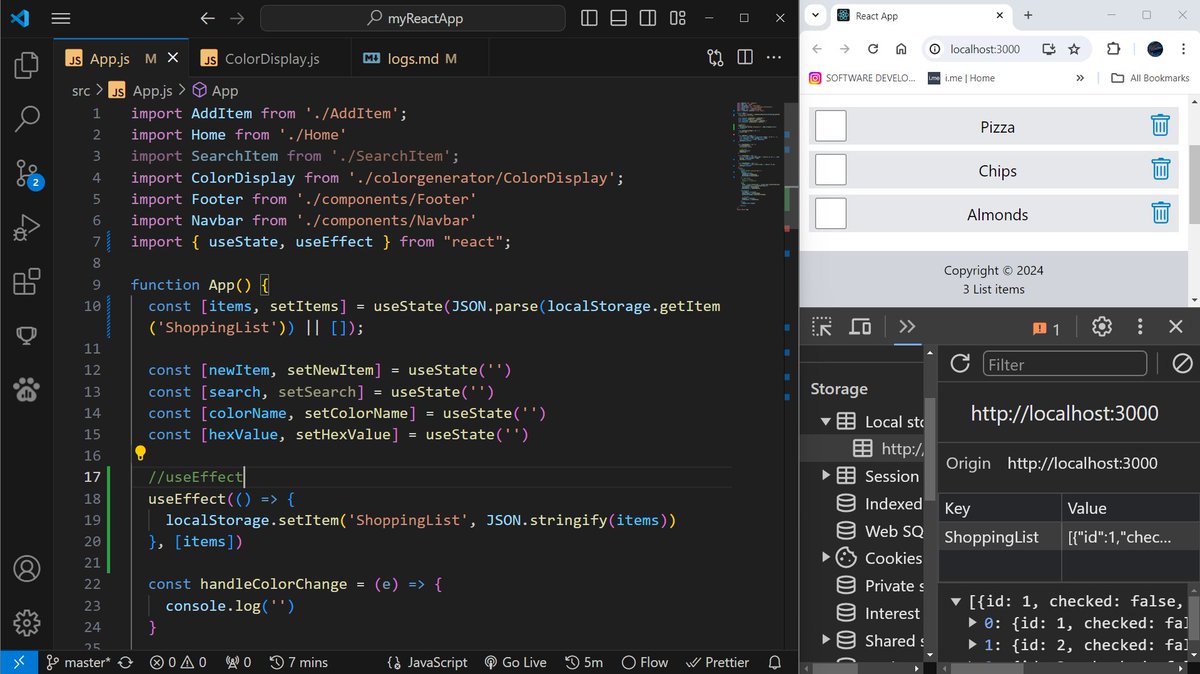Click the paw icon in activity bar
This screenshot has height=674, width=1200.
click(x=26, y=388)
